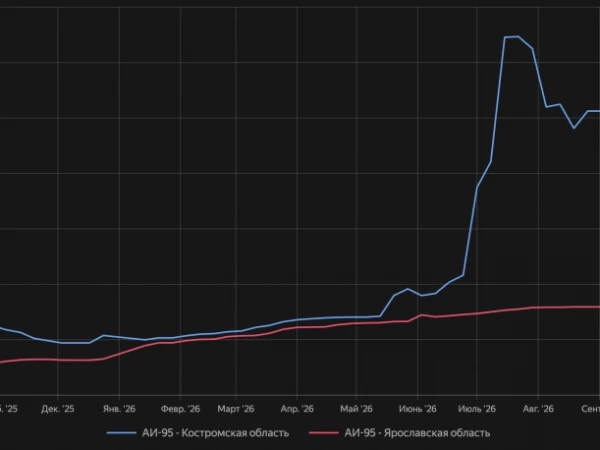
Task: Click blue line swatch for Костромская область
Action: pos(121,433)
